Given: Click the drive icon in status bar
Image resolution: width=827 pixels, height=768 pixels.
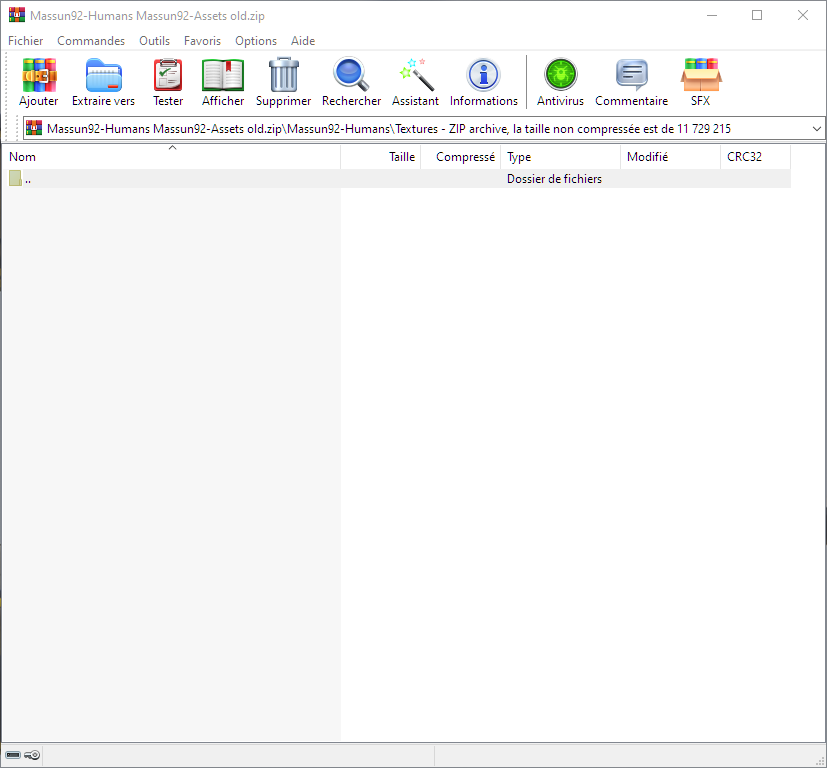Looking at the screenshot, I should [x=13, y=755].
